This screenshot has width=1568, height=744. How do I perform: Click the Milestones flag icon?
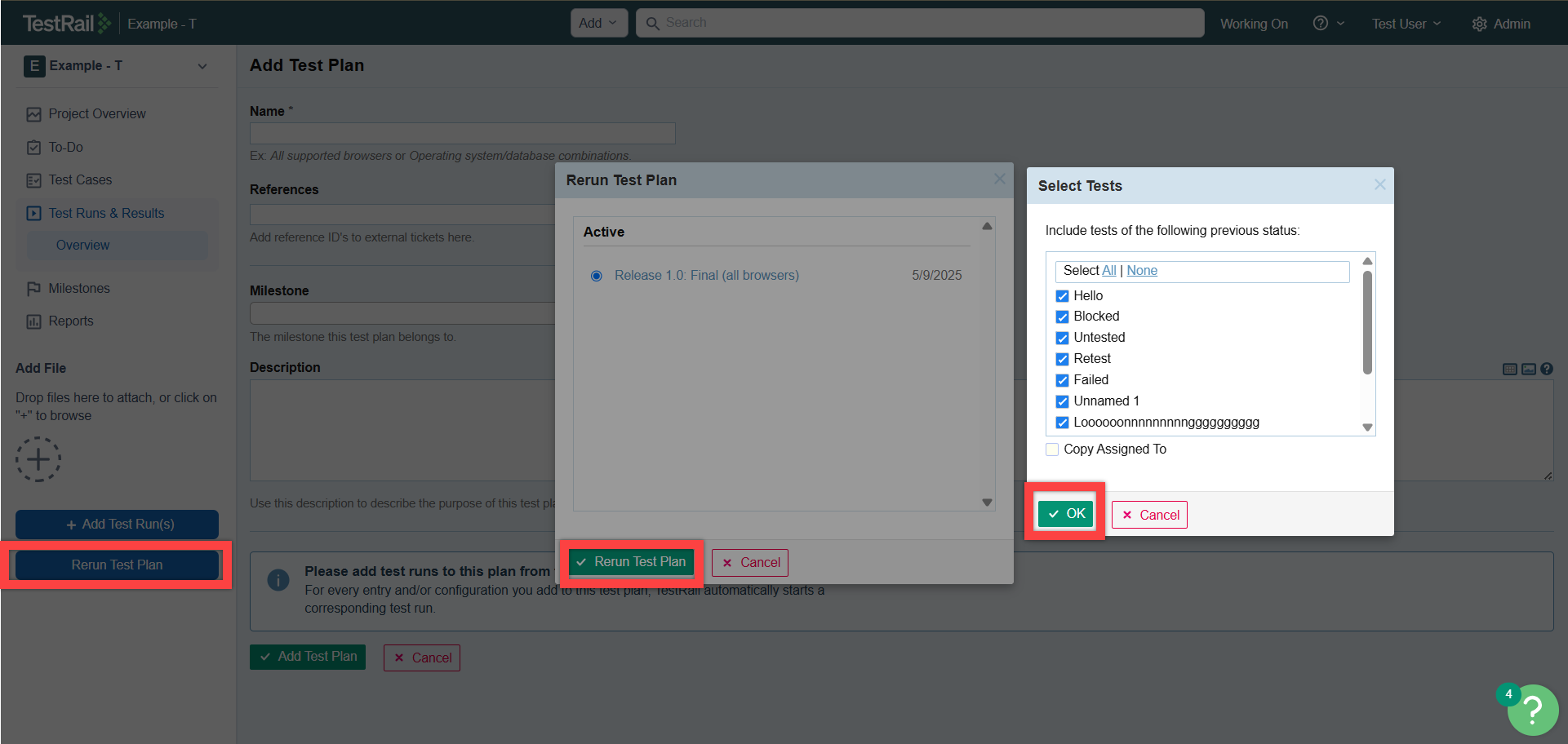pos(33,289)
